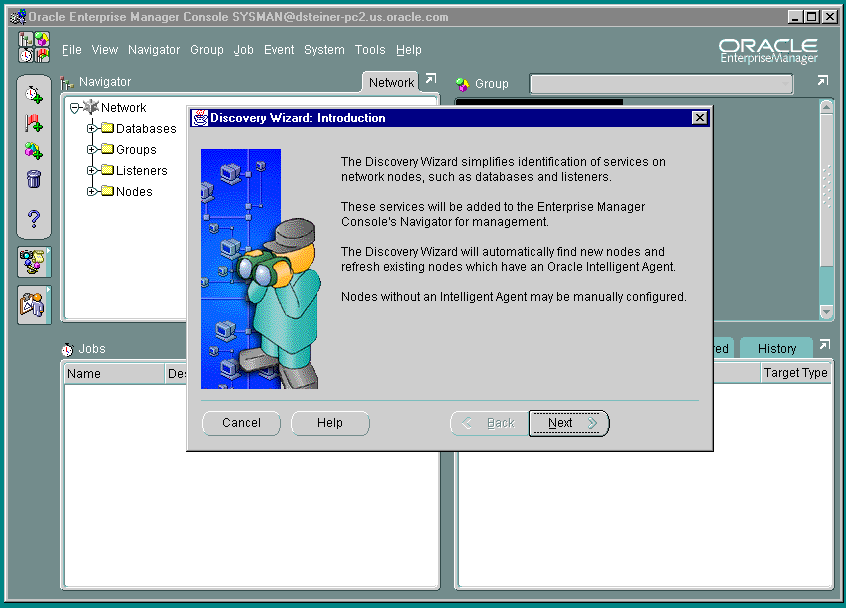
Task: Click the Group pane vertical scrollbar thumb
Action: pyautogui.click(x=826, y=189)
